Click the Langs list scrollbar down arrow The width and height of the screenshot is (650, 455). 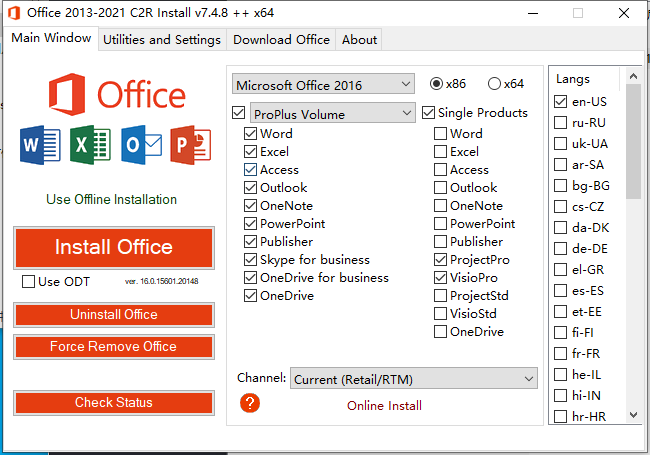[x=634, y=415]
